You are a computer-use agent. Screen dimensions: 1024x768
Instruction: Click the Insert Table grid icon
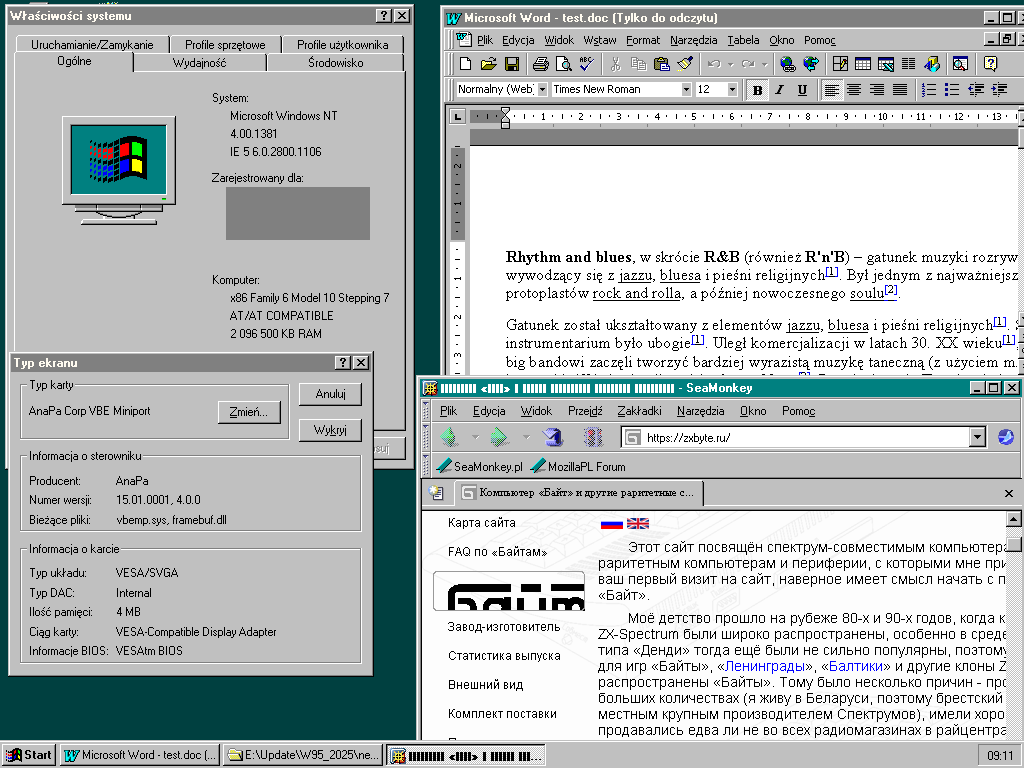pyautogui.click(x=863, y=63)
